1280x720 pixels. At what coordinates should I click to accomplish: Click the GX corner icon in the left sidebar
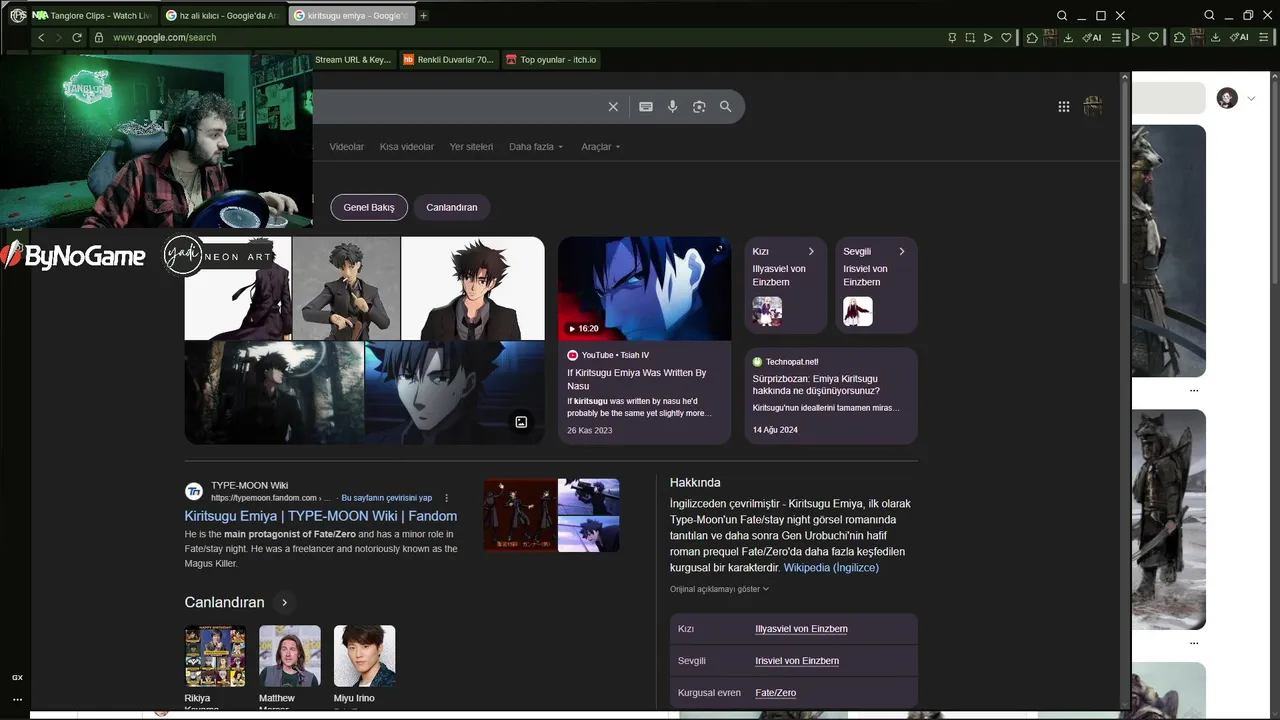pos(17,677)
